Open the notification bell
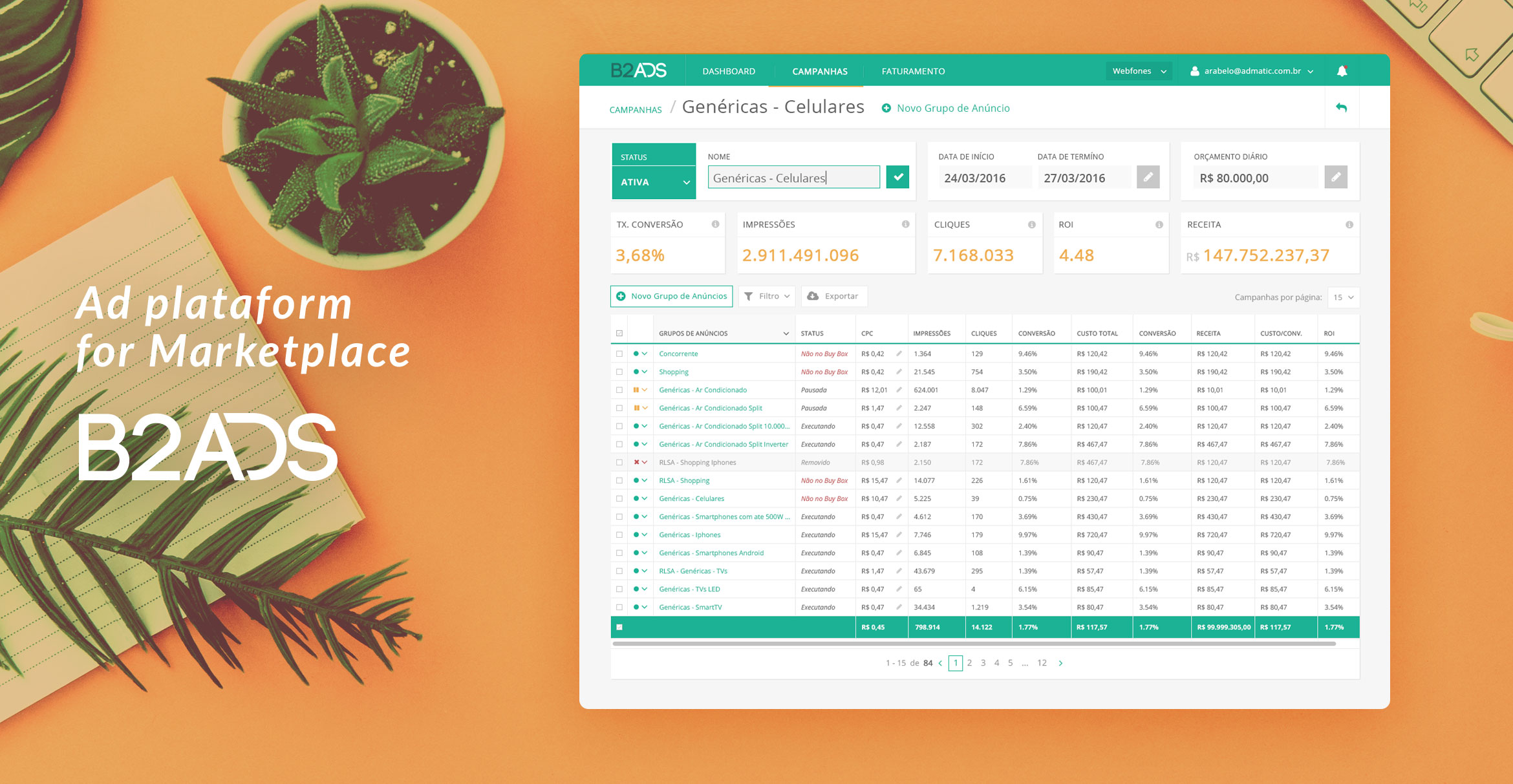This screenshot has width=1513, height=784. pyautogui.click(x=1342, y=71)
